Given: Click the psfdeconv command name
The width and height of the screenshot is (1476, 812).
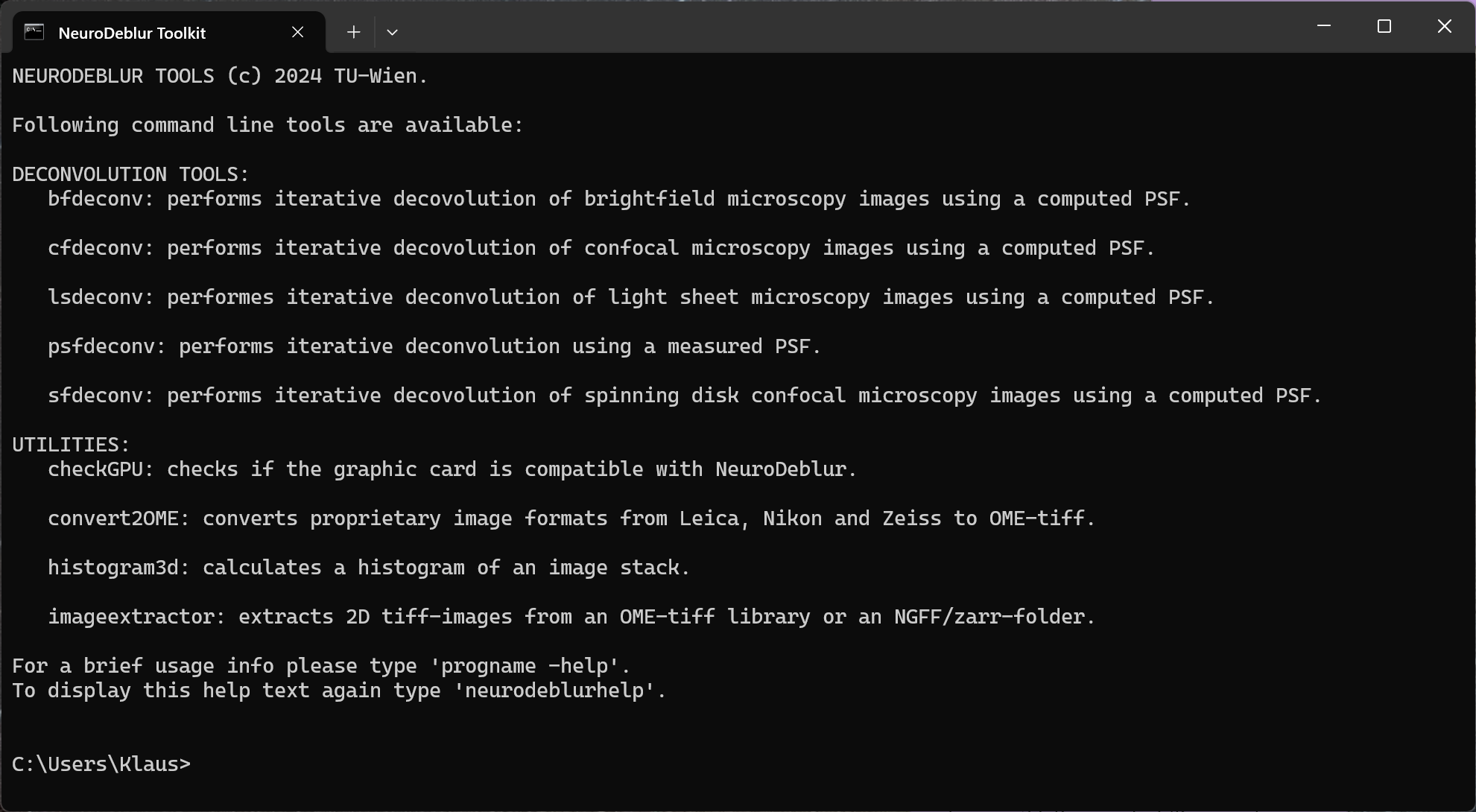Looking at the screenshot, I should [x=101, y=346].
